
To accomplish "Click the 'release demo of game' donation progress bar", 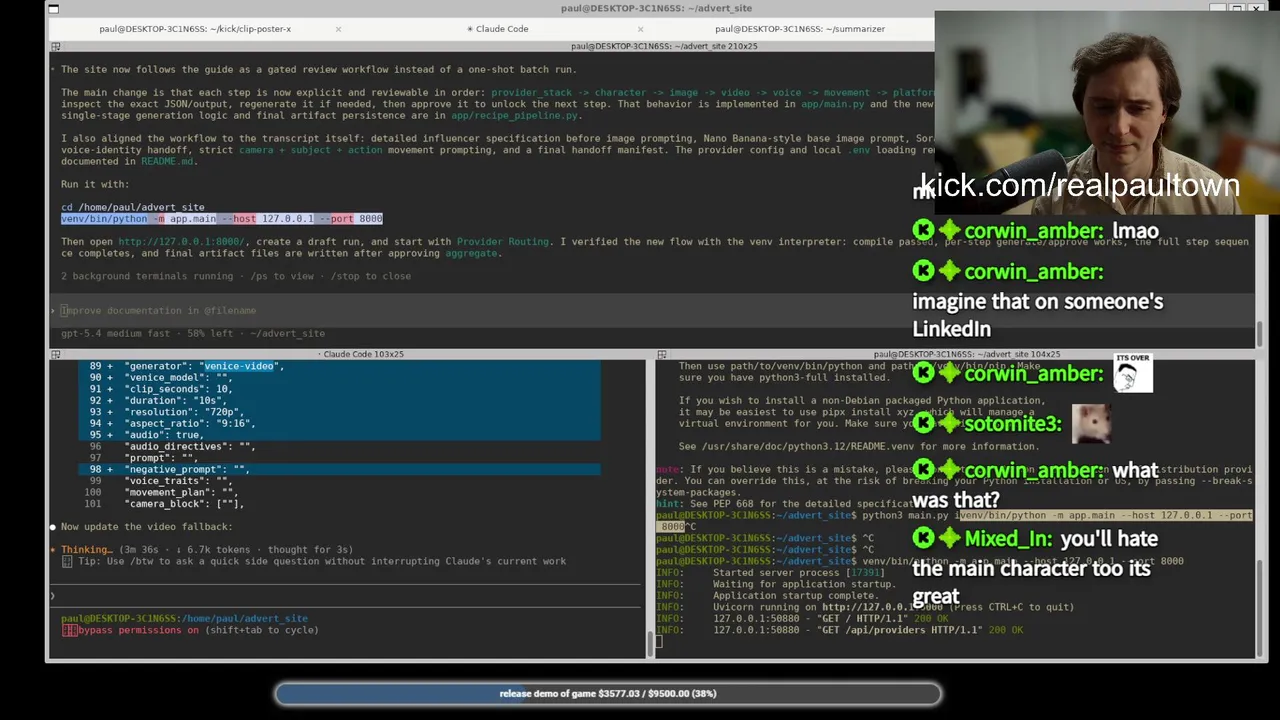I will (608, 693).
